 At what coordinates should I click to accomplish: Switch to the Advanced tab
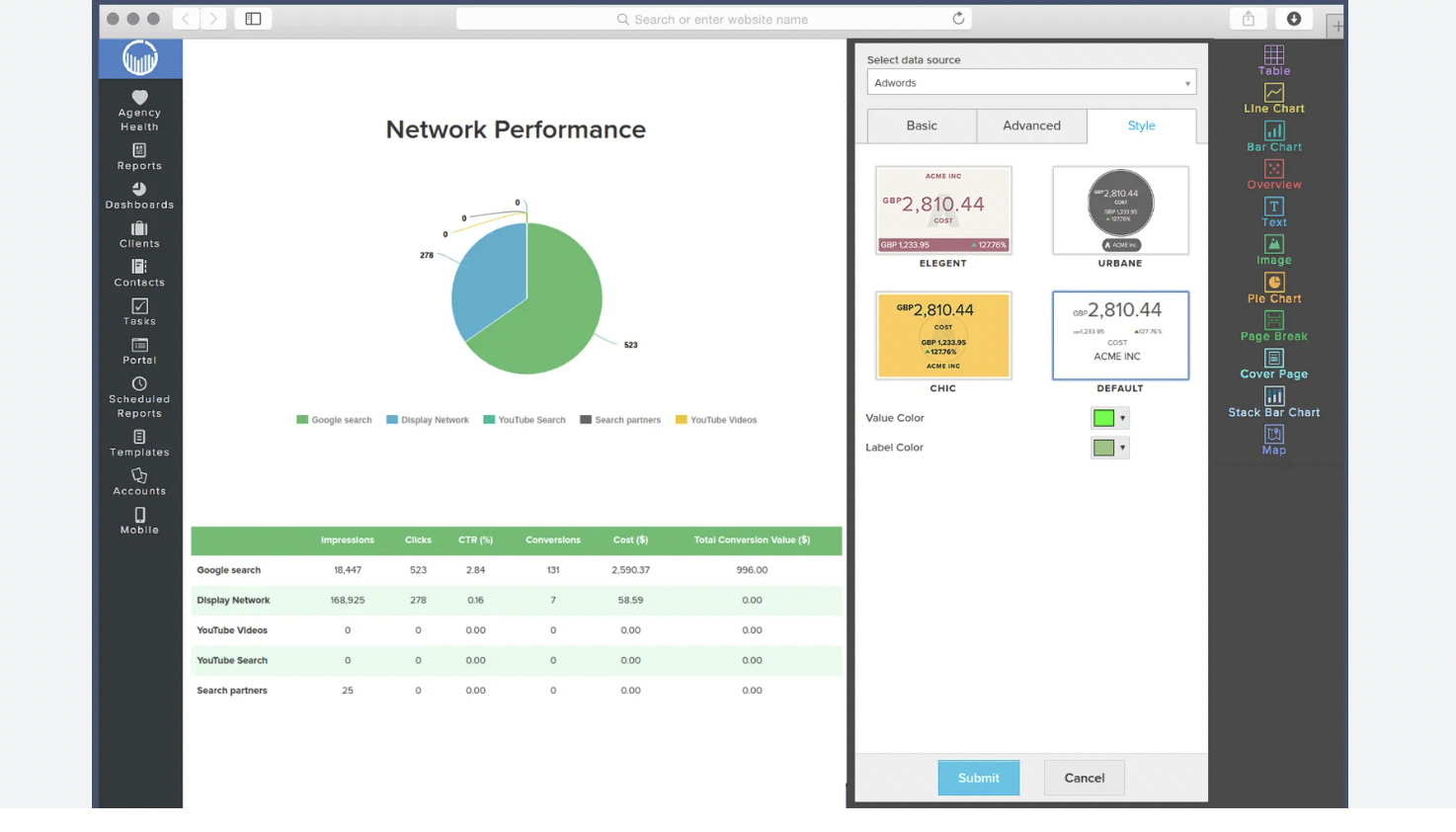(x=1031, y=125)
